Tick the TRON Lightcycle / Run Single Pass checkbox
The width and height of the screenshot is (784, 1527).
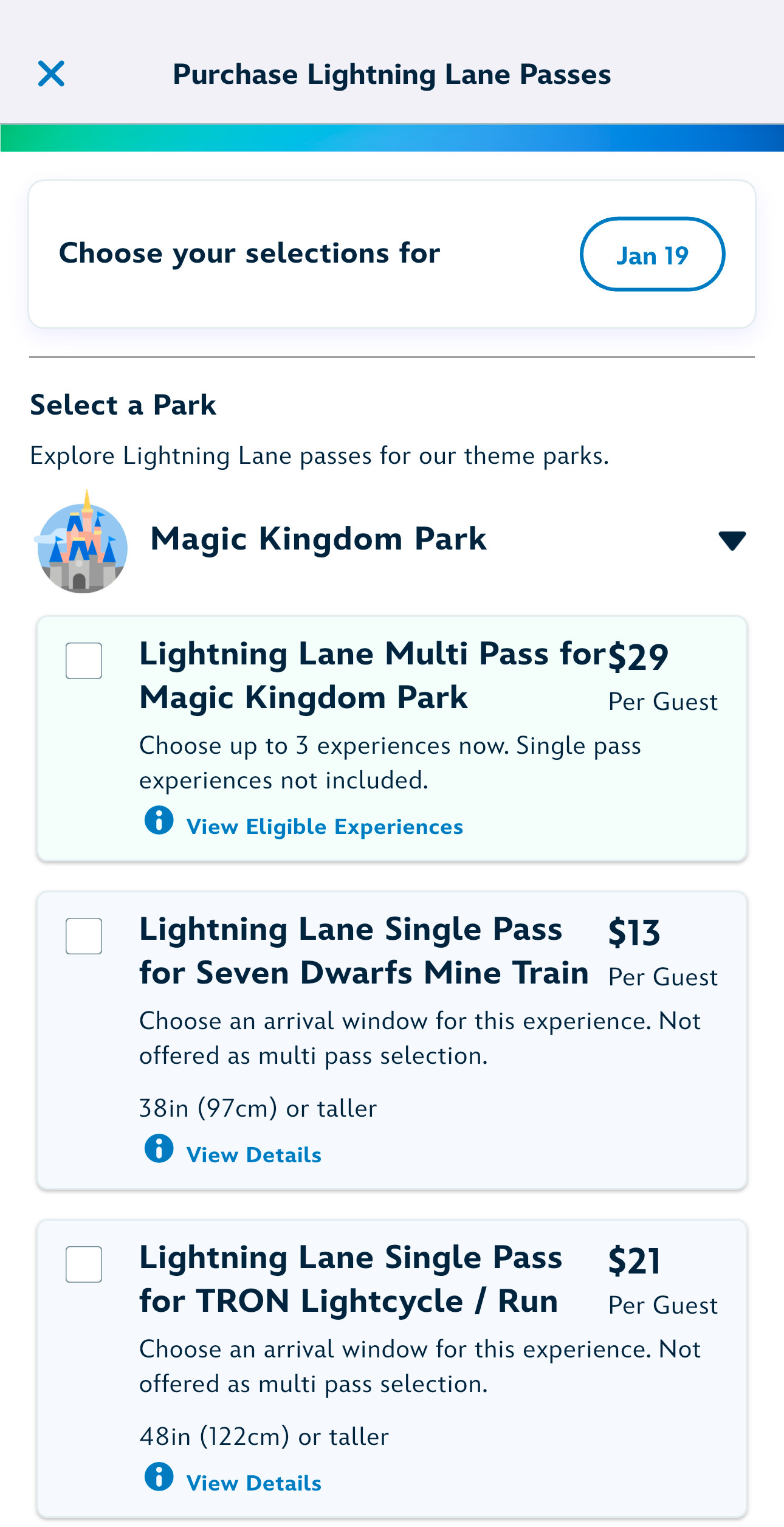click(84, 1264)
